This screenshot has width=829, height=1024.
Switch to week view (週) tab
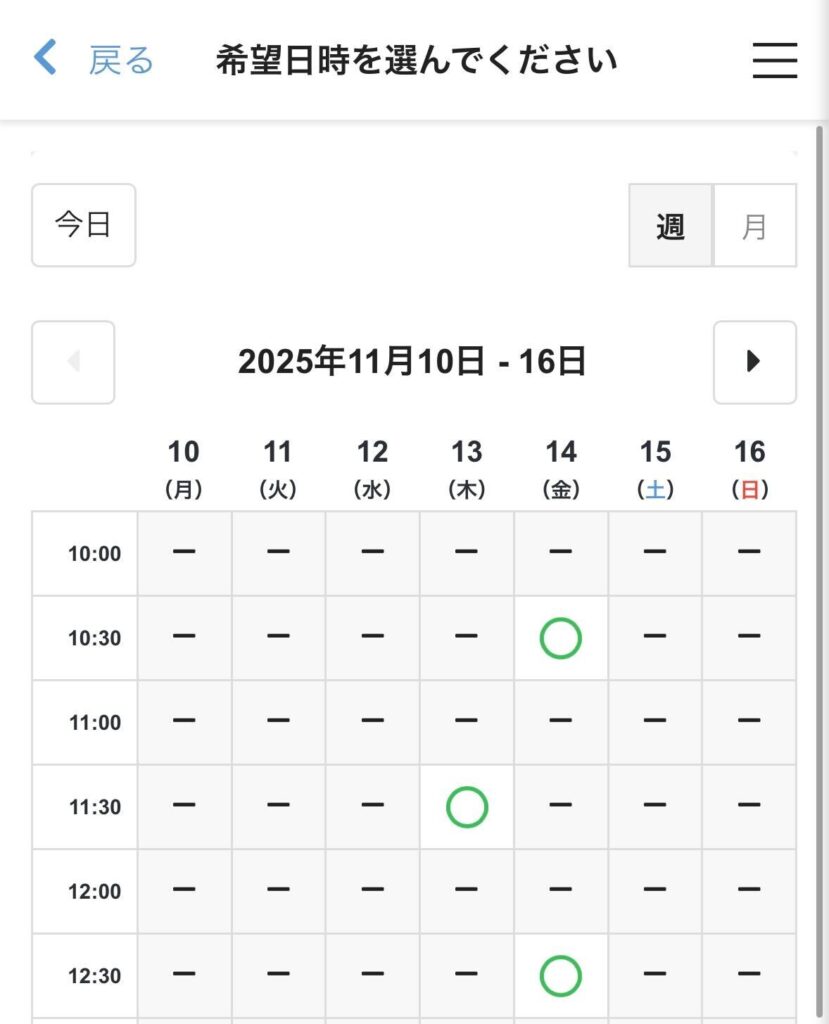[x=670, y=226]
